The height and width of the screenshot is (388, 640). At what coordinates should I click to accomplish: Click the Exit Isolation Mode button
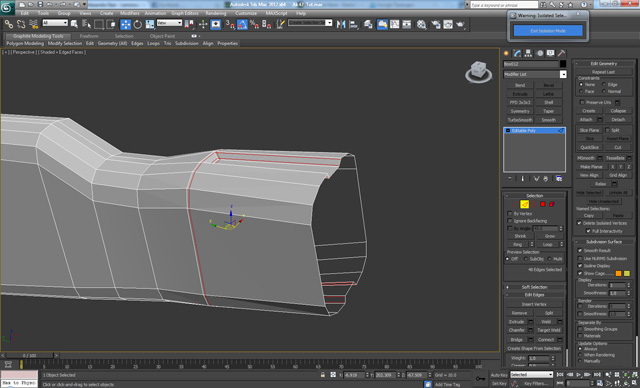(x=548, y=31)
